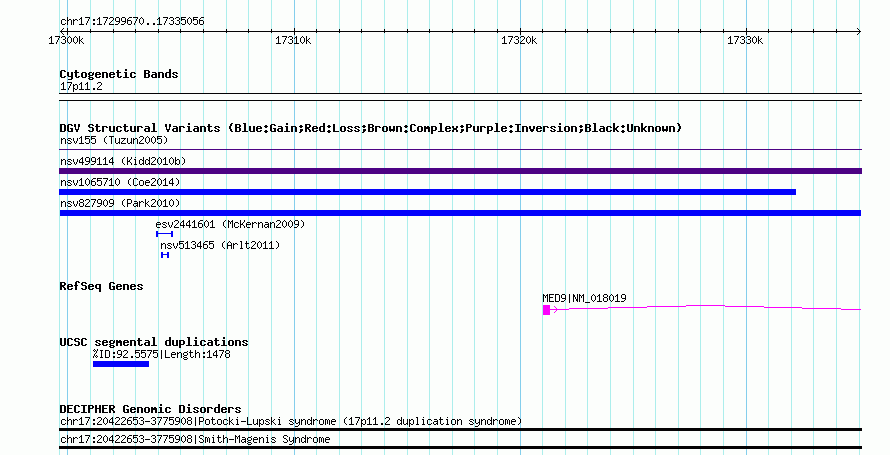The image size is (890, 455).
Task: Select the magenta MED9 first exon box
Action: coord(547,310)
